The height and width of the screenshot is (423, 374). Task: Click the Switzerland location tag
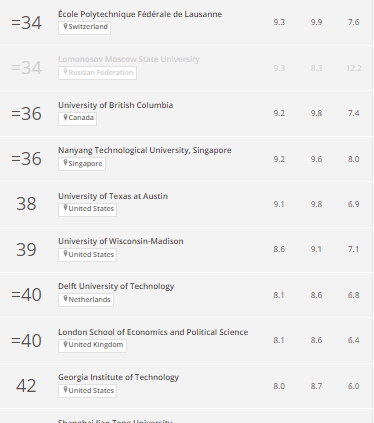(84, 28)
